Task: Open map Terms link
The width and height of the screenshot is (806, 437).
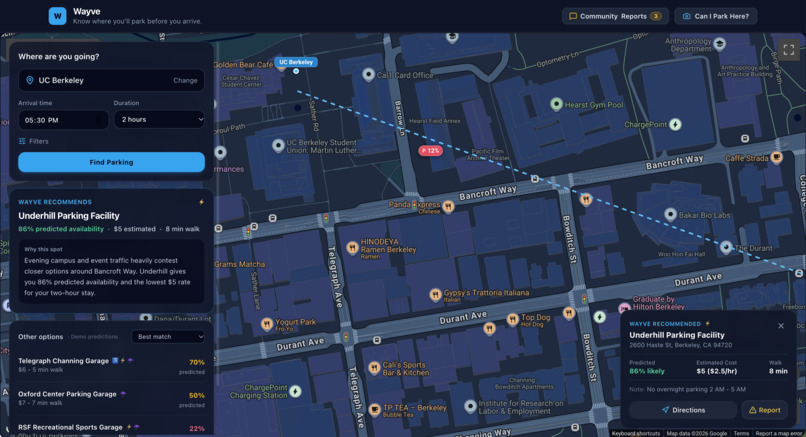Action: tap(741, 433)
